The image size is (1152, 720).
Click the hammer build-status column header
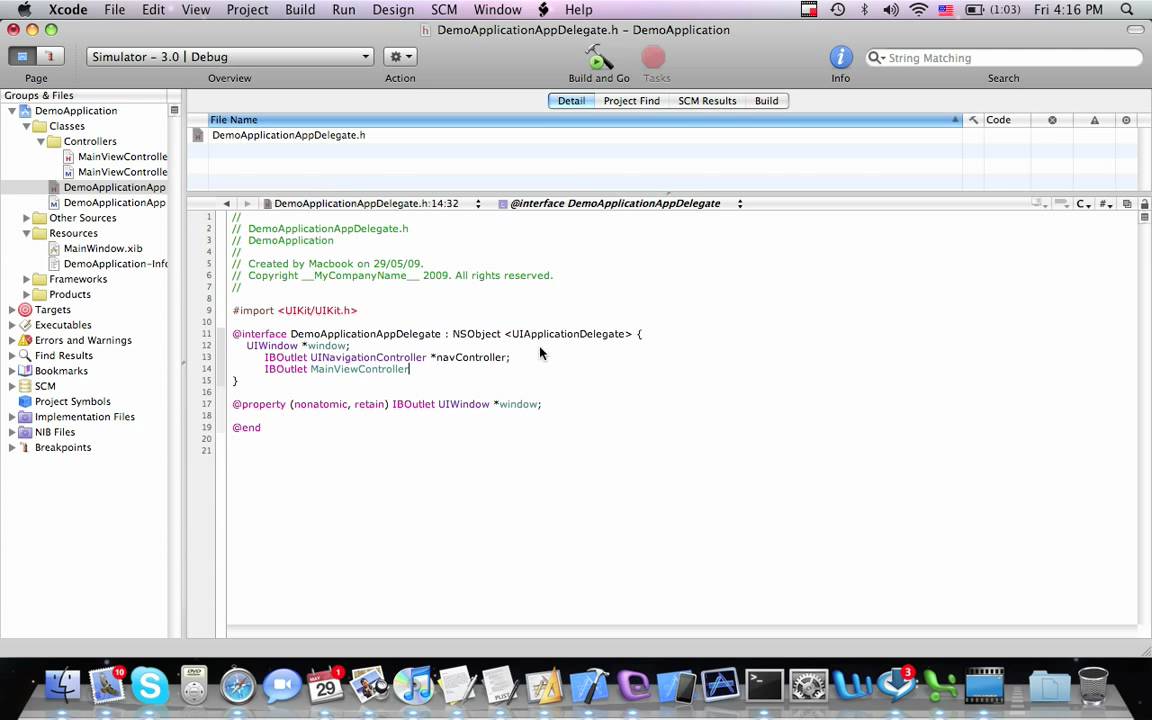pos(973,120)
